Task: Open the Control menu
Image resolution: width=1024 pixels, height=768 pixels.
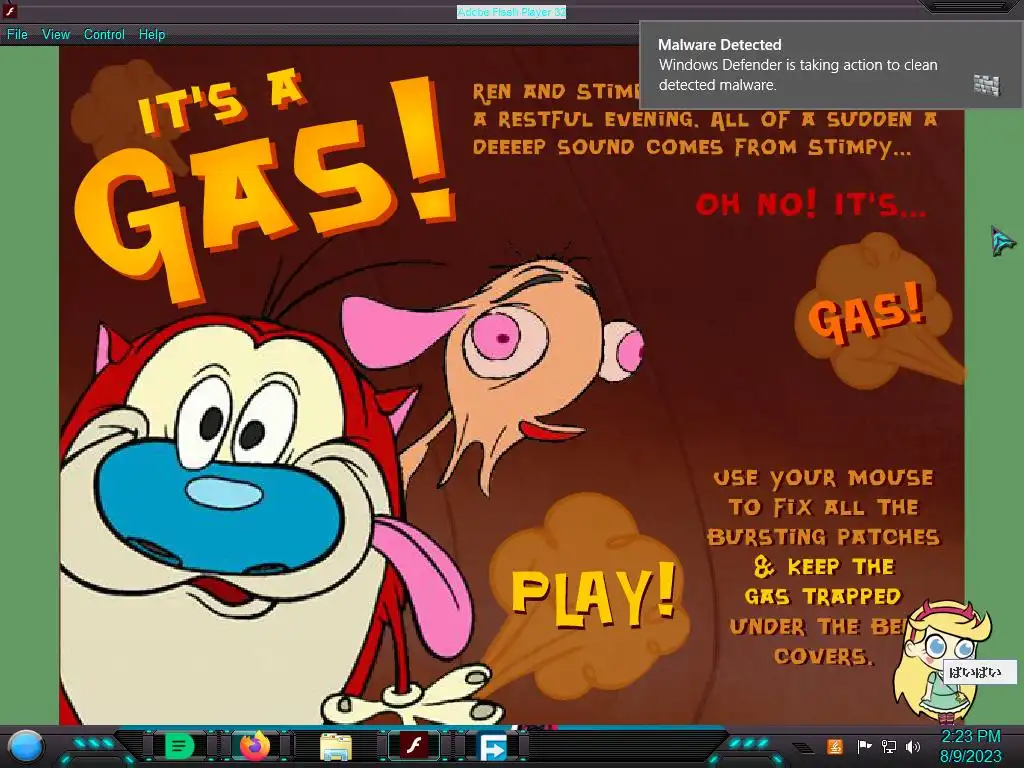Action: click(104, 35)
